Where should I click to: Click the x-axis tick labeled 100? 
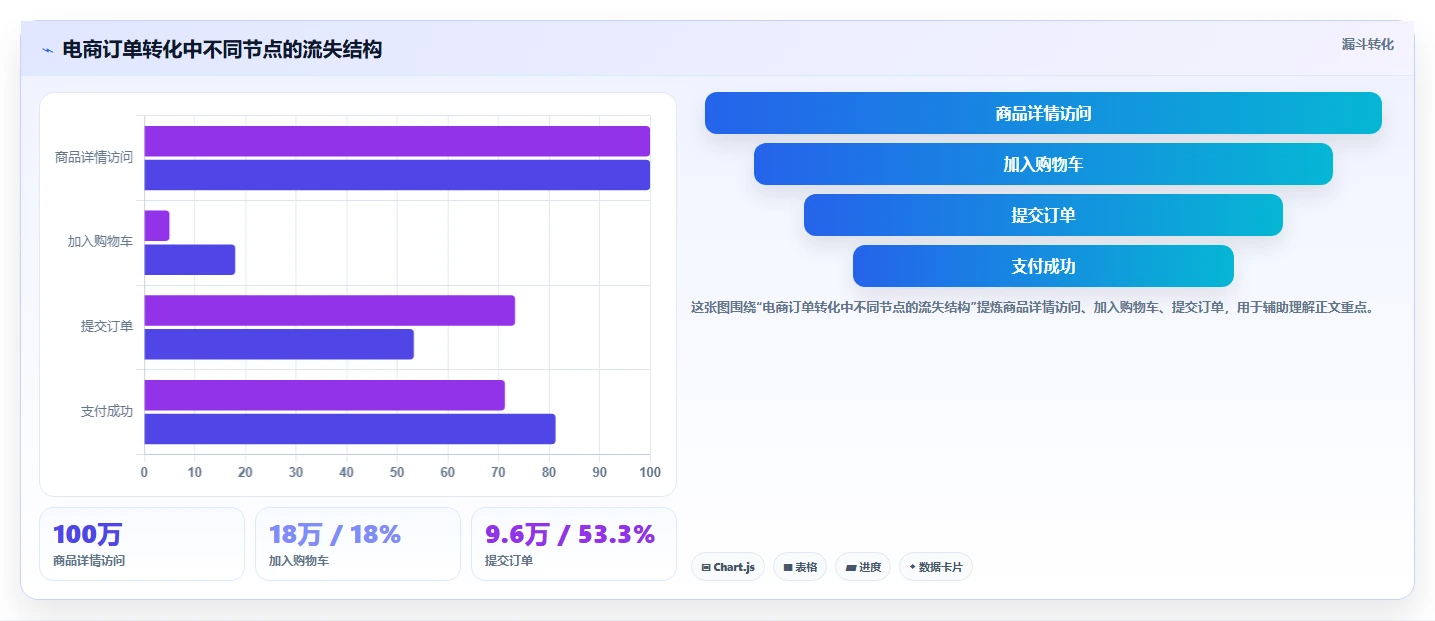[650, 472]
